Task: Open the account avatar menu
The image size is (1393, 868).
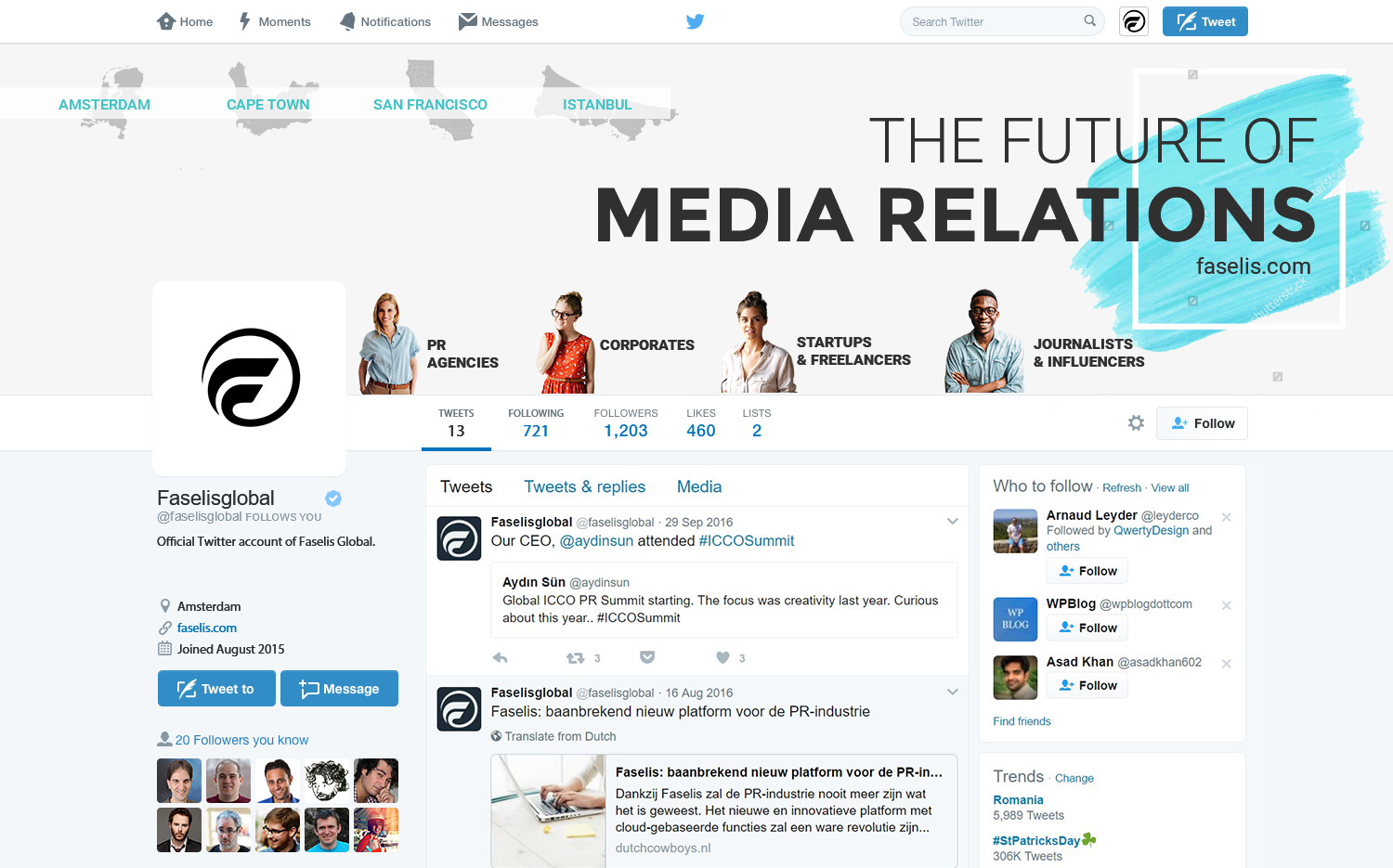Action: pyautogui.click(x=1134, y=21)
